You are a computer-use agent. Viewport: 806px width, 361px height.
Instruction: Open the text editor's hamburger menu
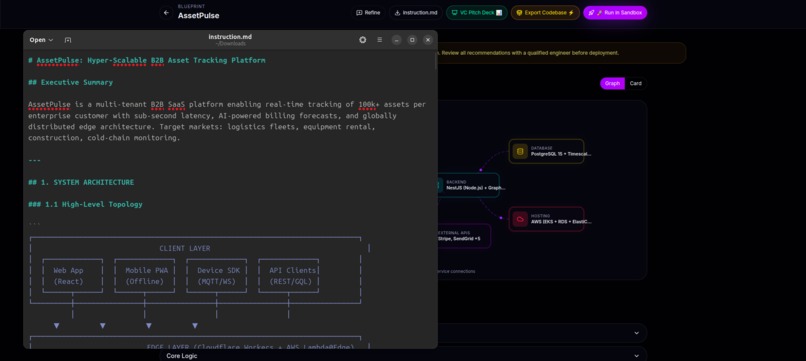(x=379, y=40)
